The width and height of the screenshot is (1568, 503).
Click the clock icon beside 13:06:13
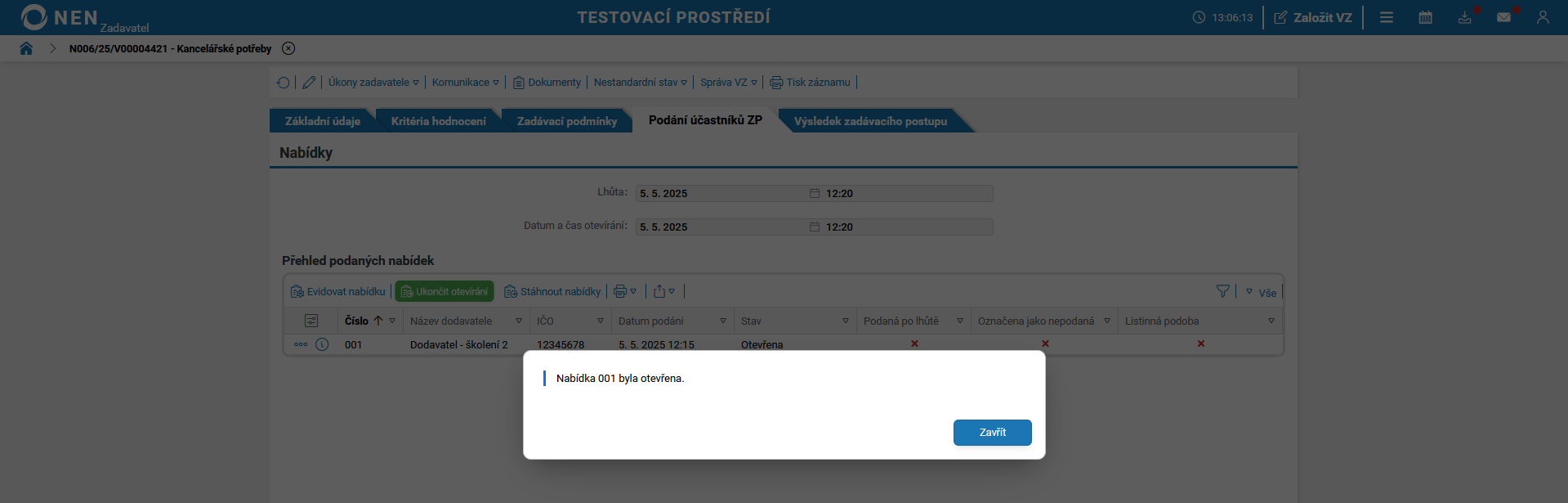point(1199,17)
